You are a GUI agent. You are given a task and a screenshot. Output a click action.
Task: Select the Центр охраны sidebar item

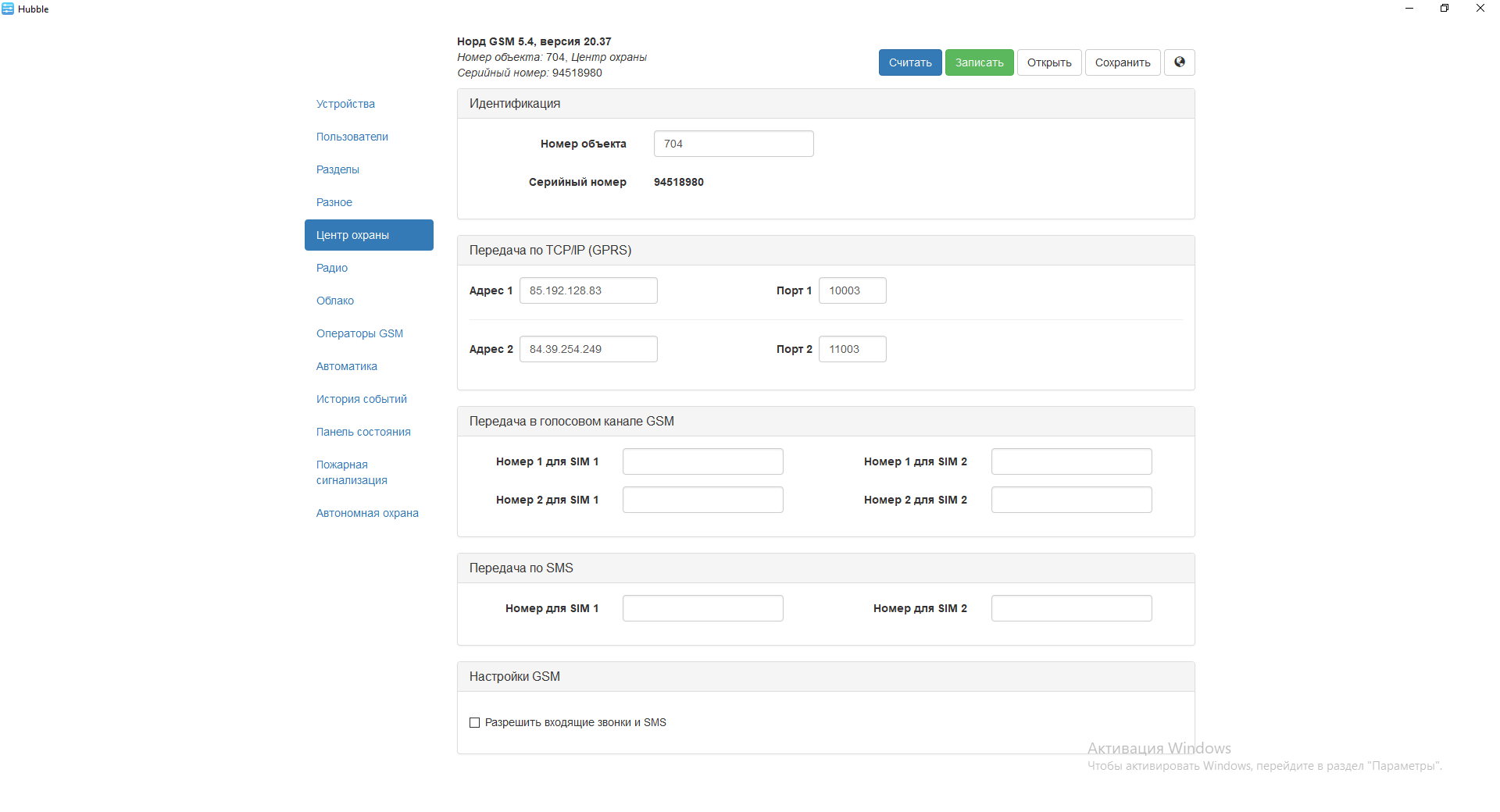pyautogui.click(x=369, y=235)
